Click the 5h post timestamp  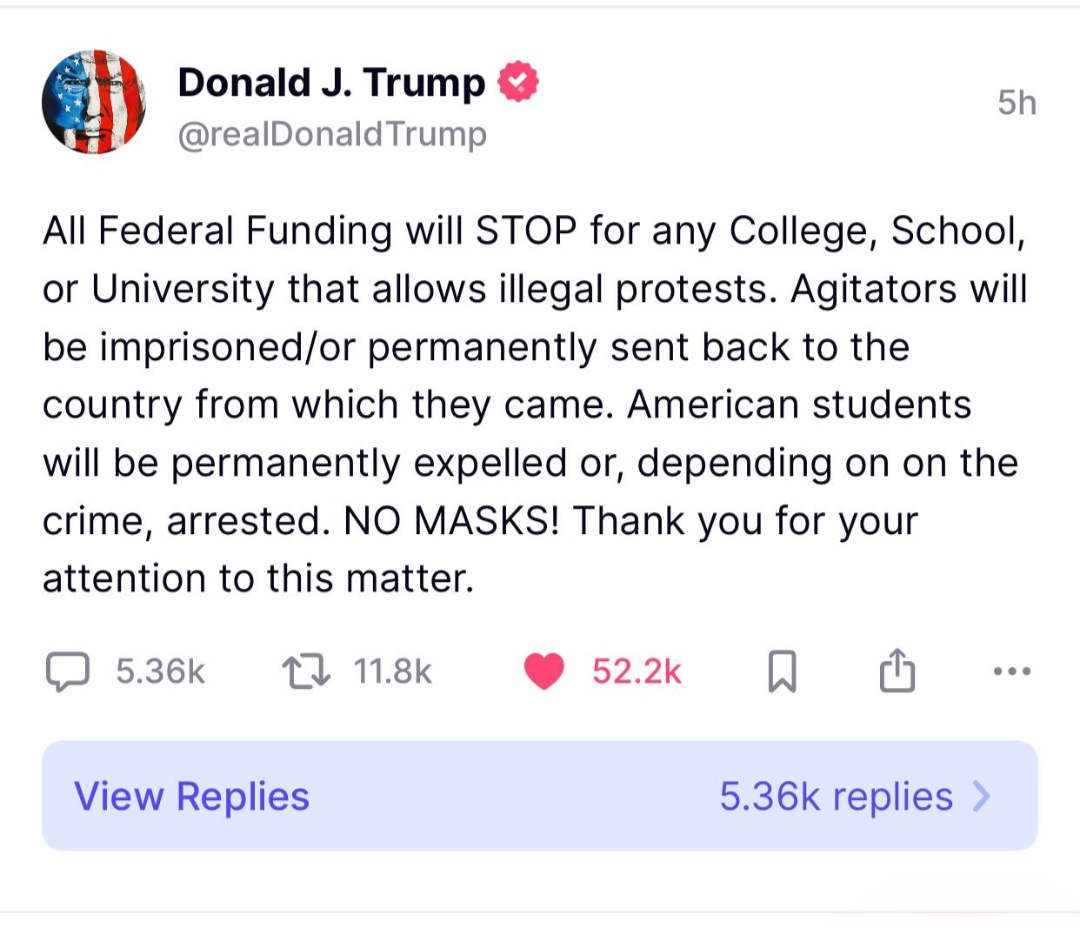(x=1016, y=103)
